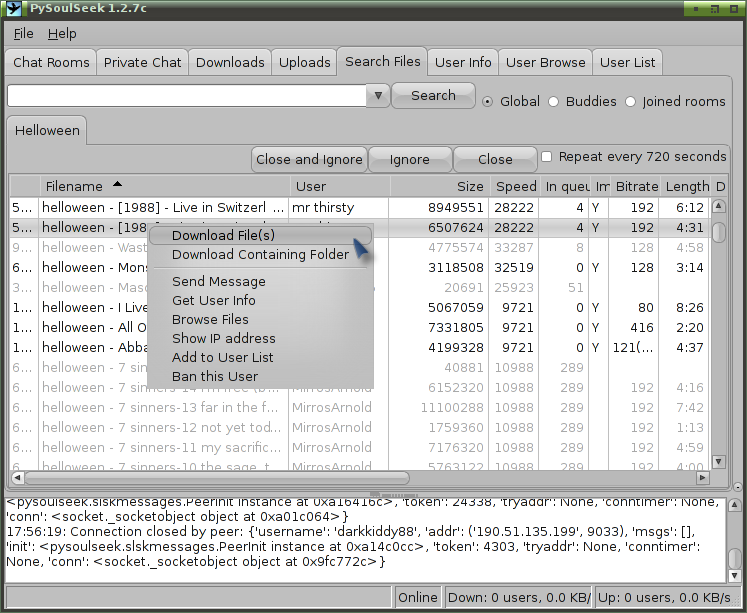Open the File menu
The height and width of the screenshot is (613, 747).
click(x=23, y=34)
